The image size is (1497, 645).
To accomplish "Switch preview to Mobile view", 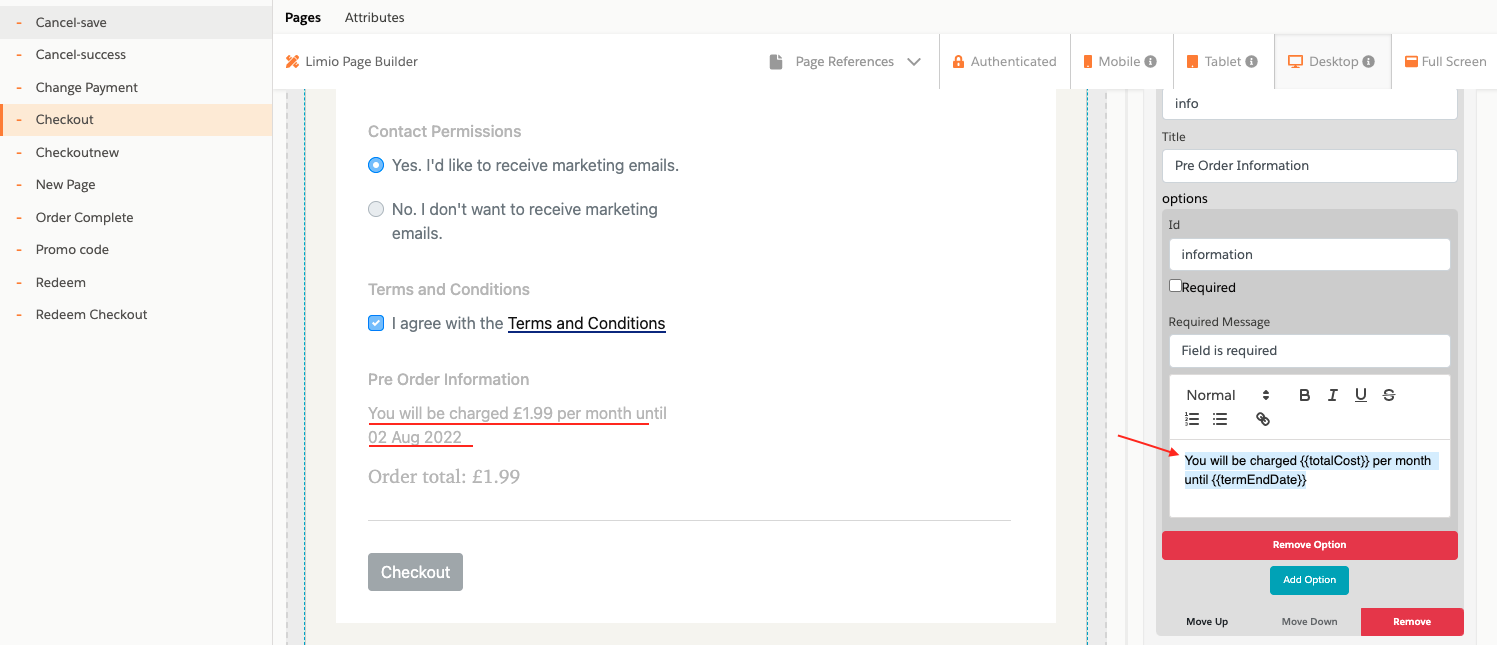I will point(1120,61).
